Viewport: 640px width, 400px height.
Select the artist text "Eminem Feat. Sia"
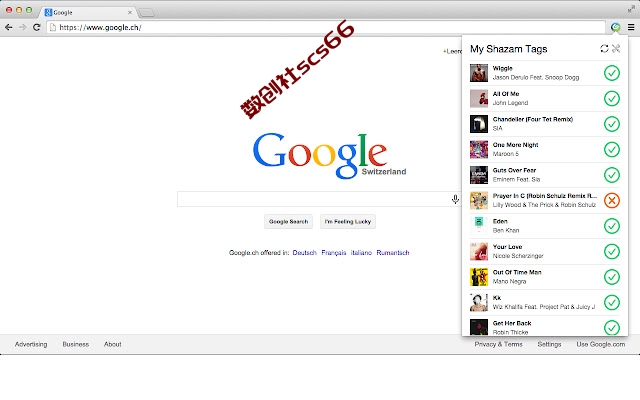pyautogui.click(x=516, y=180)
